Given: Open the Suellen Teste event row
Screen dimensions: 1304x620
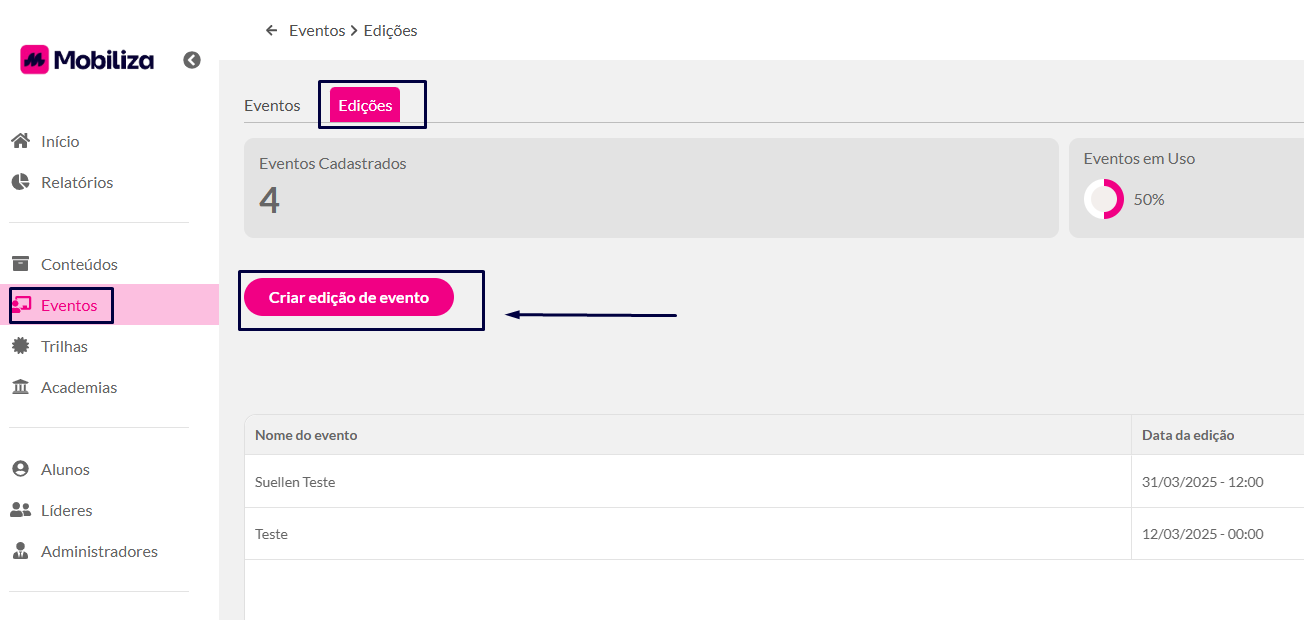Looking at the screenshot, I should [774, 482].
